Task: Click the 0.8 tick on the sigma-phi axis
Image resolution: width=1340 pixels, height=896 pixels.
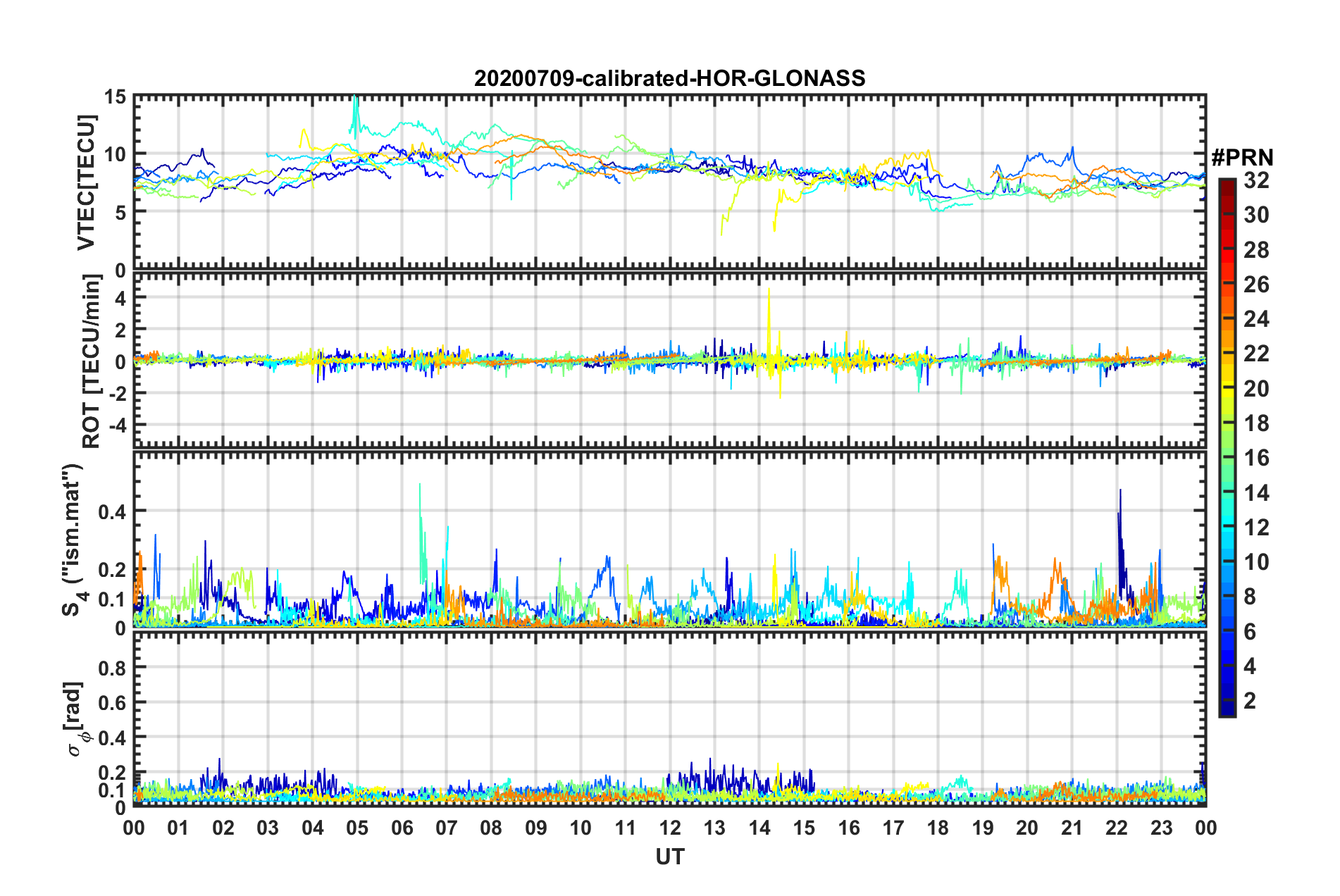Action: 112,667
